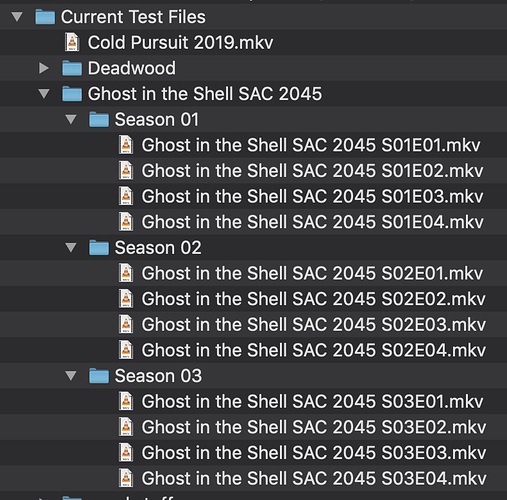This screenshot has width=507, height=500.
Task: Collapse the Season 02 folder
Action: 71,248
